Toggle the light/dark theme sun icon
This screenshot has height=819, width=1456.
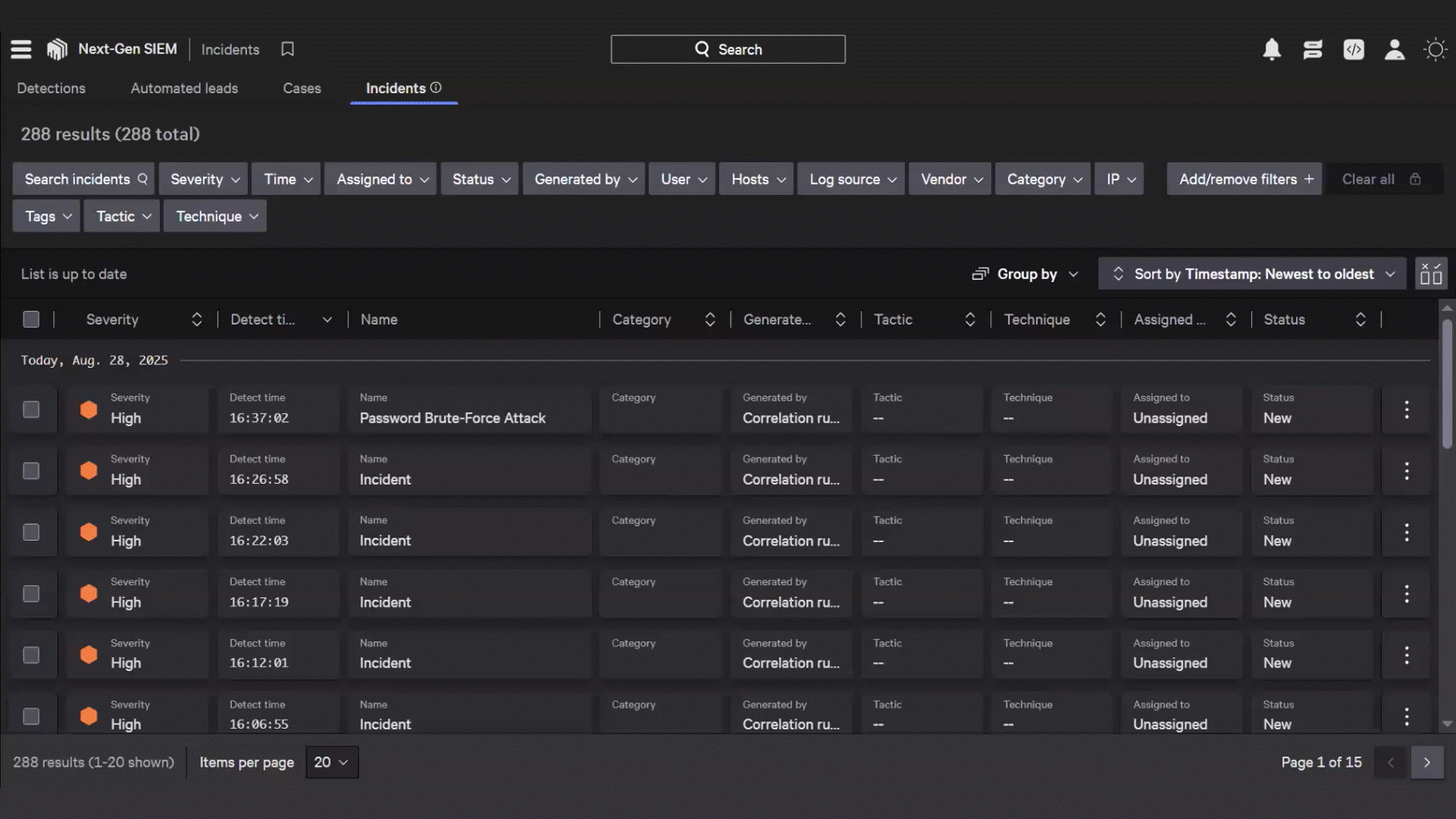(x=1435, y=49)
